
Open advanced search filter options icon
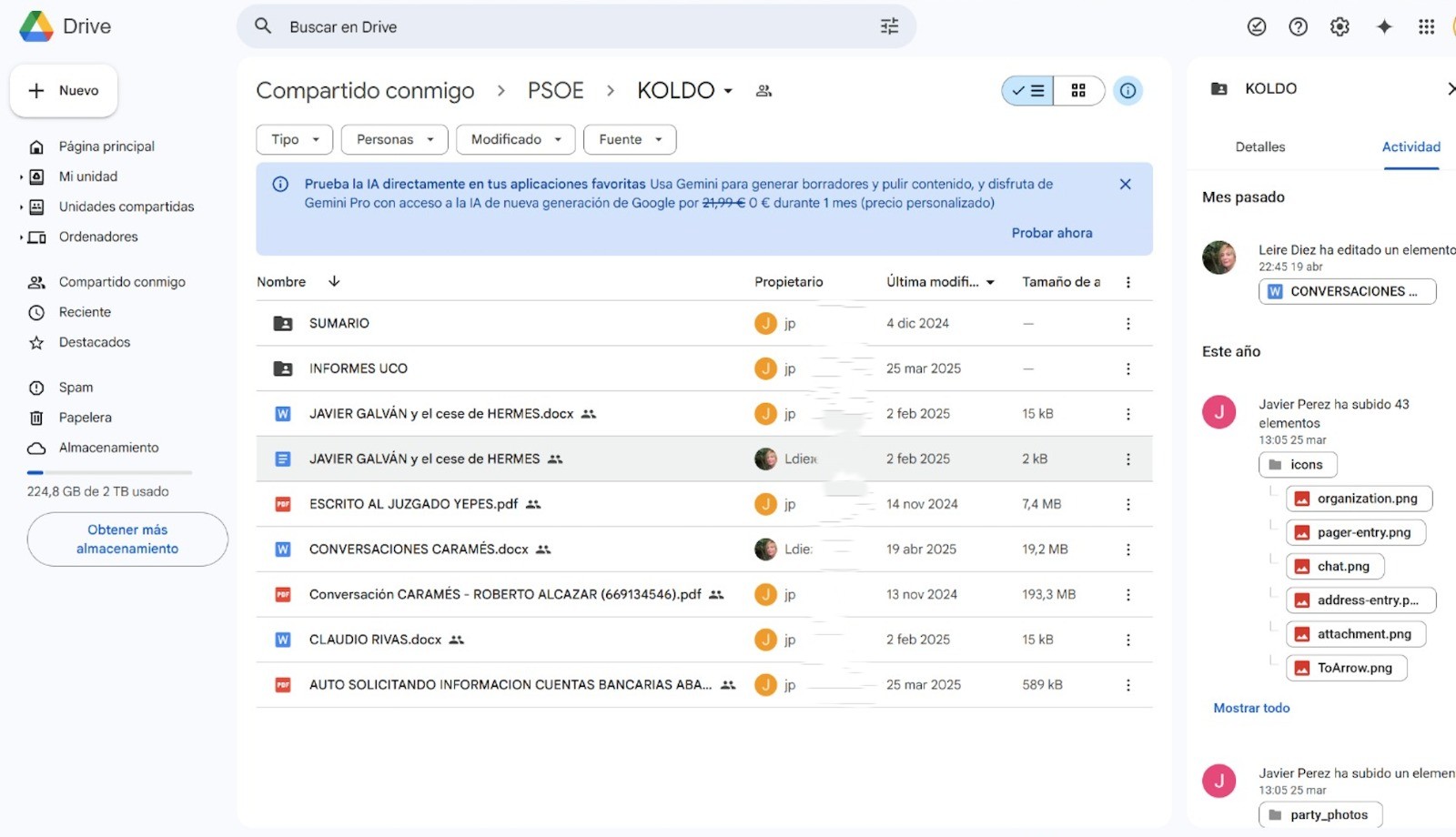pos(889,26)
